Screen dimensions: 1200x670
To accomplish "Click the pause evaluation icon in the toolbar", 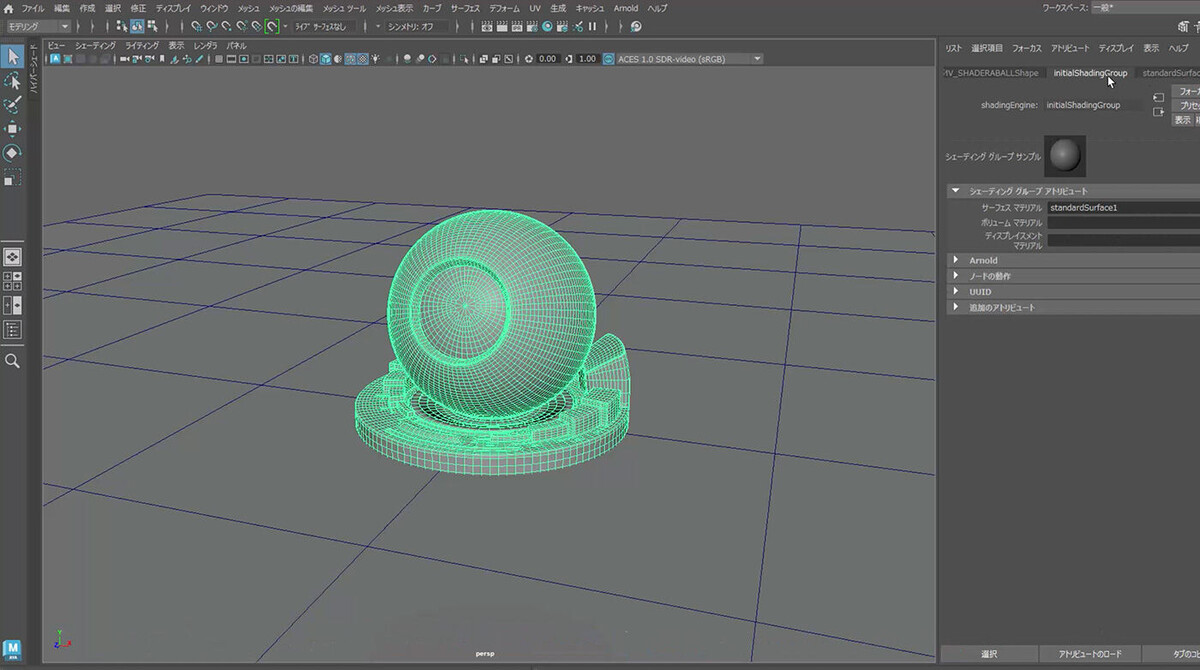I will [x=592, y=26].
